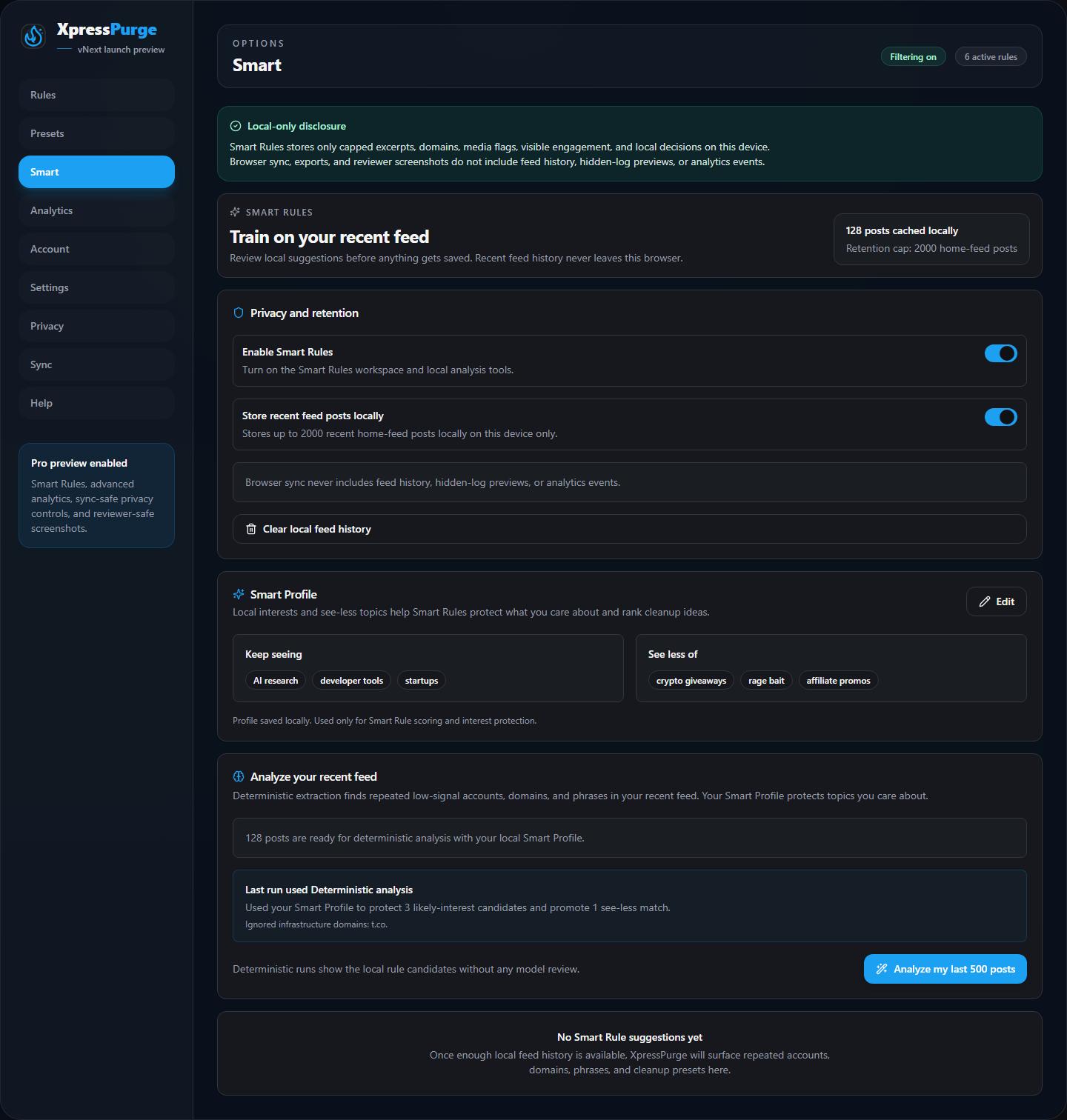1067x1120 pixels.
Task: Click the Browser sync never includes feed history note
Action: coord(629,482)
